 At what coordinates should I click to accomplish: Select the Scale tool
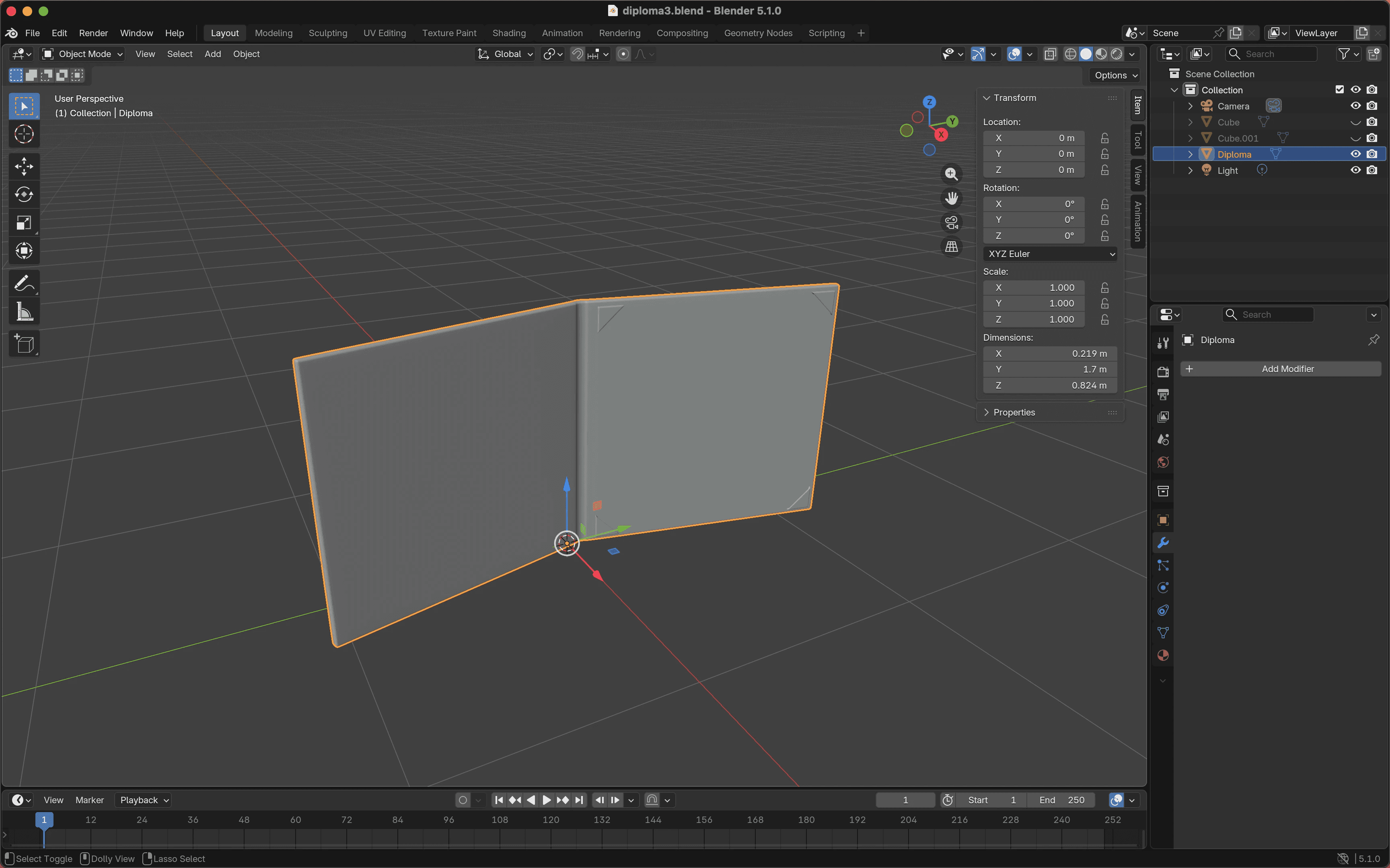[x=24, y=223]
